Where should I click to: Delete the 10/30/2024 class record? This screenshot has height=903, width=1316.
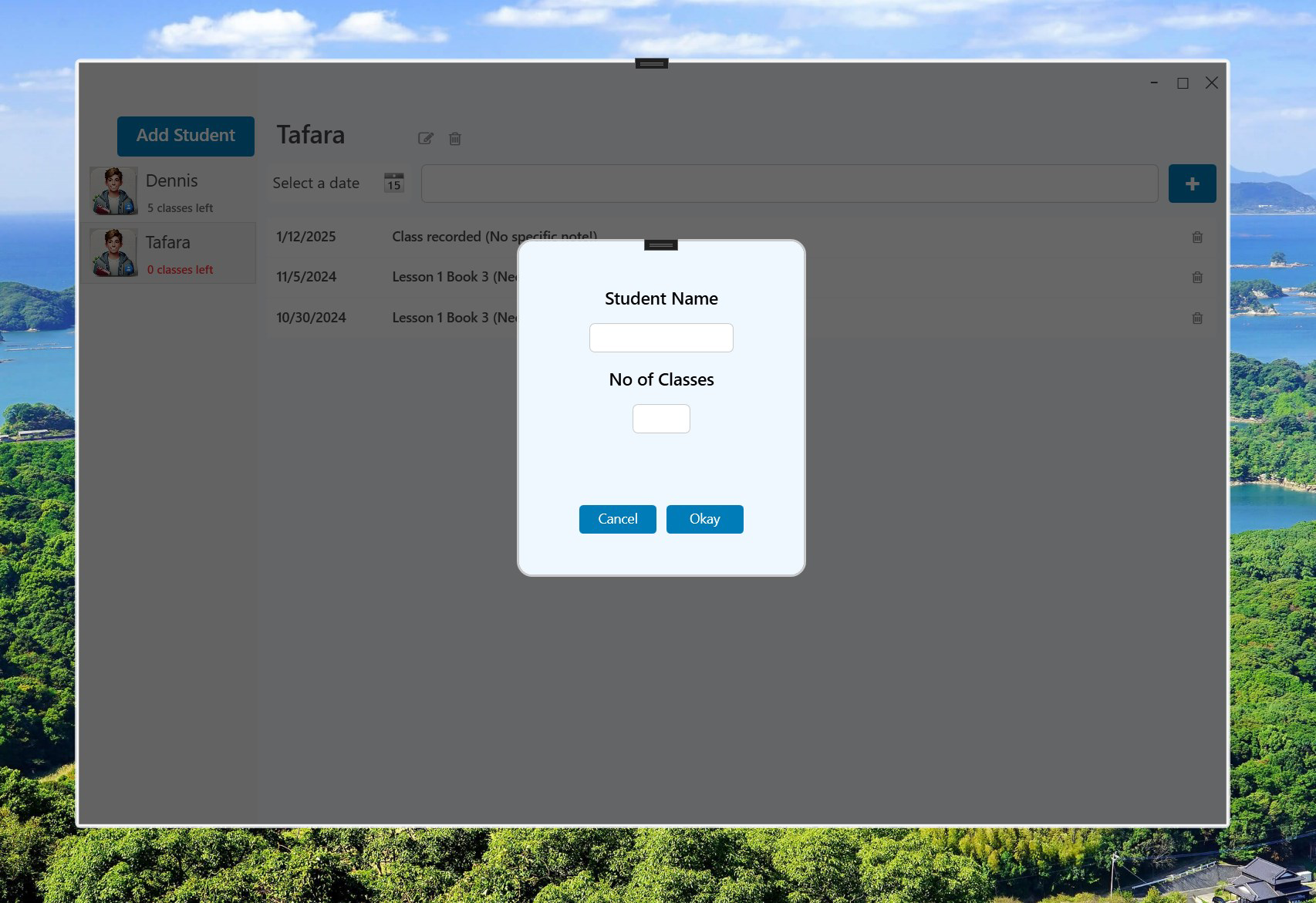click(1197, 318)
